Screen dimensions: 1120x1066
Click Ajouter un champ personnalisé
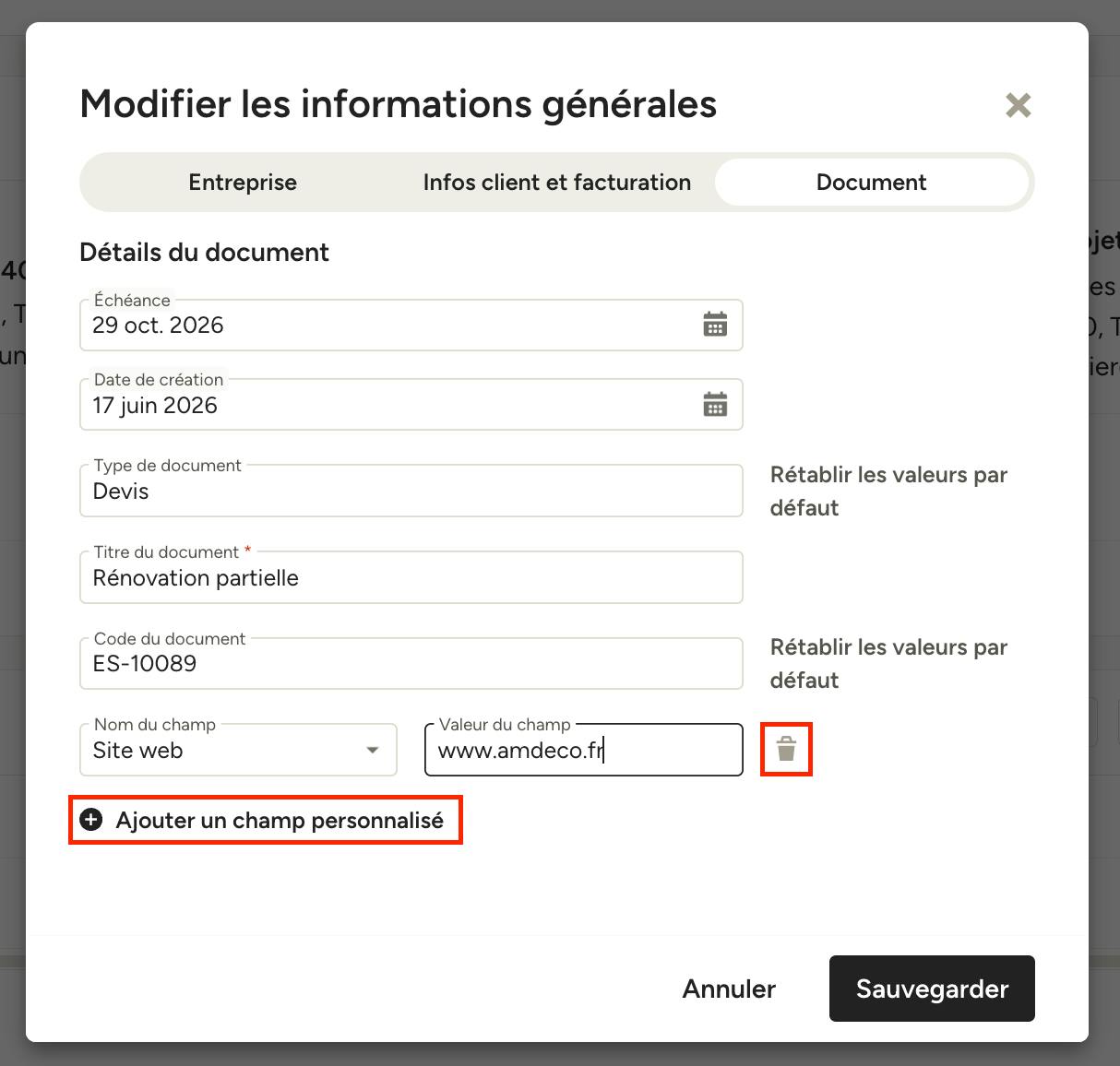[265, 820]
